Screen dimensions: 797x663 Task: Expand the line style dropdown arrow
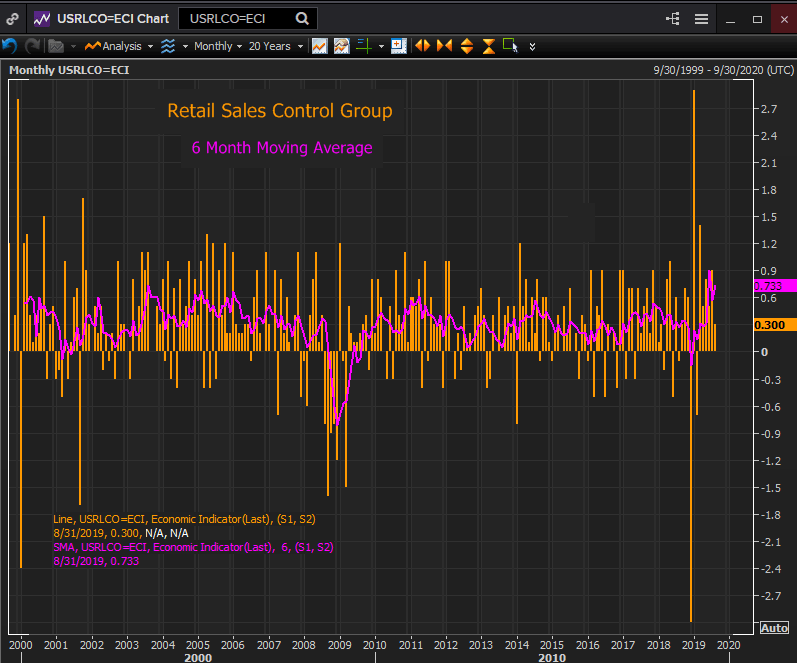185,47
